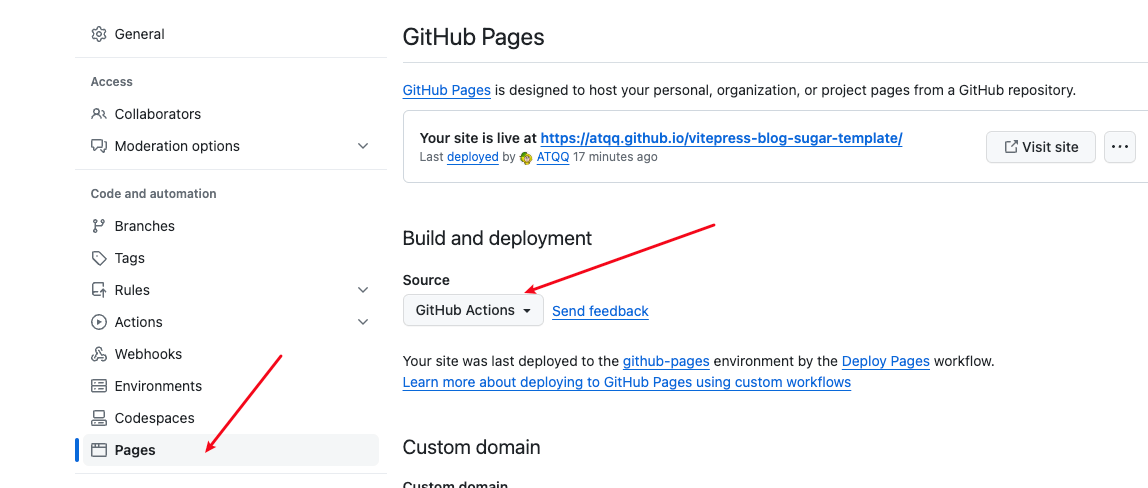Click the Tags label icon
Screen dimensions: 1148x488
point(99,258)
